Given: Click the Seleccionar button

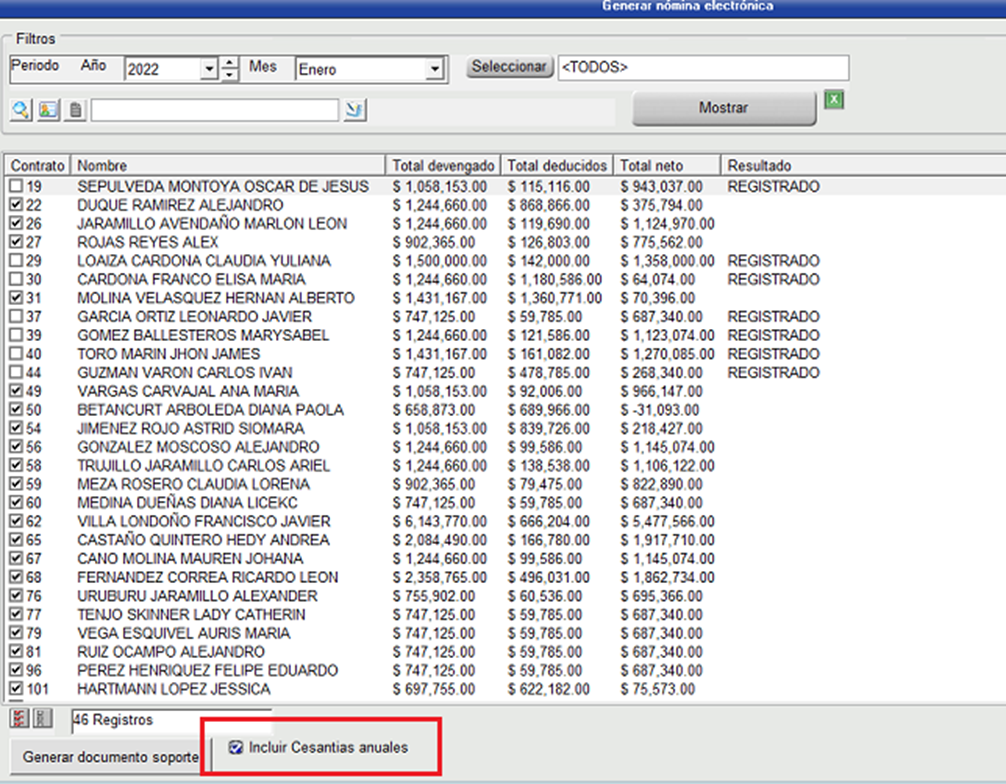Looking at the screenshot, I should click(509, 67).
